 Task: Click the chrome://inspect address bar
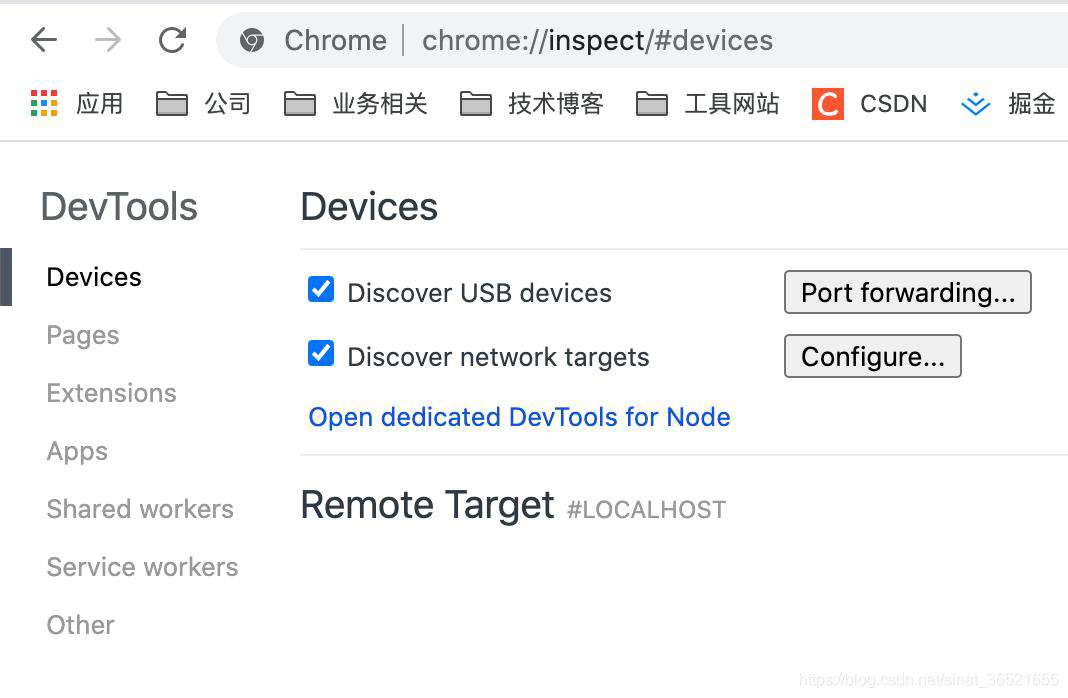640,40
